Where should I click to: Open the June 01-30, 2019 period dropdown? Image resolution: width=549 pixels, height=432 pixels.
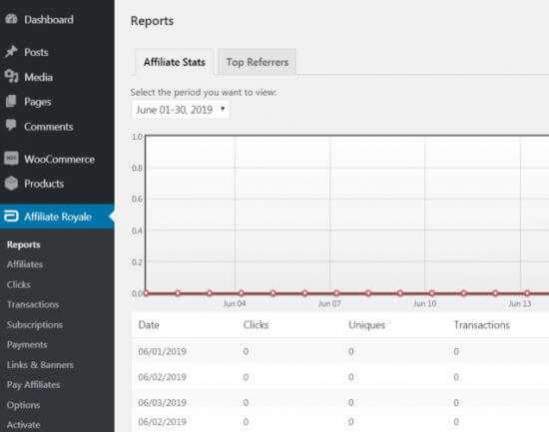click(x=181, y=110)
